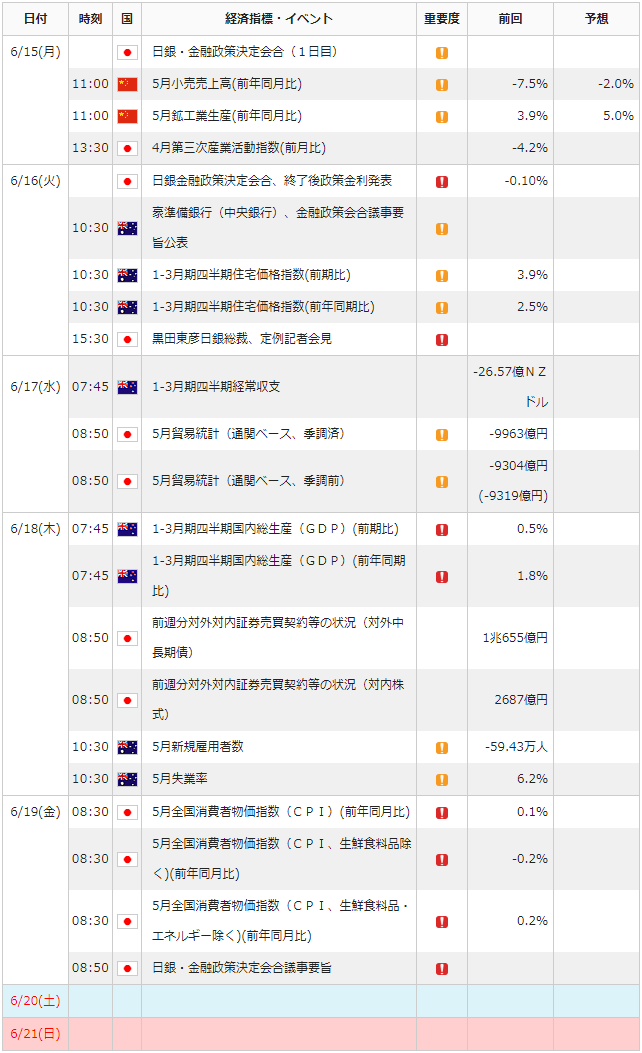Click the Japan flag for 日銀・金融政策決定会合議事要旨
This screenshot has height=1053, width=642.
(127, 968)
